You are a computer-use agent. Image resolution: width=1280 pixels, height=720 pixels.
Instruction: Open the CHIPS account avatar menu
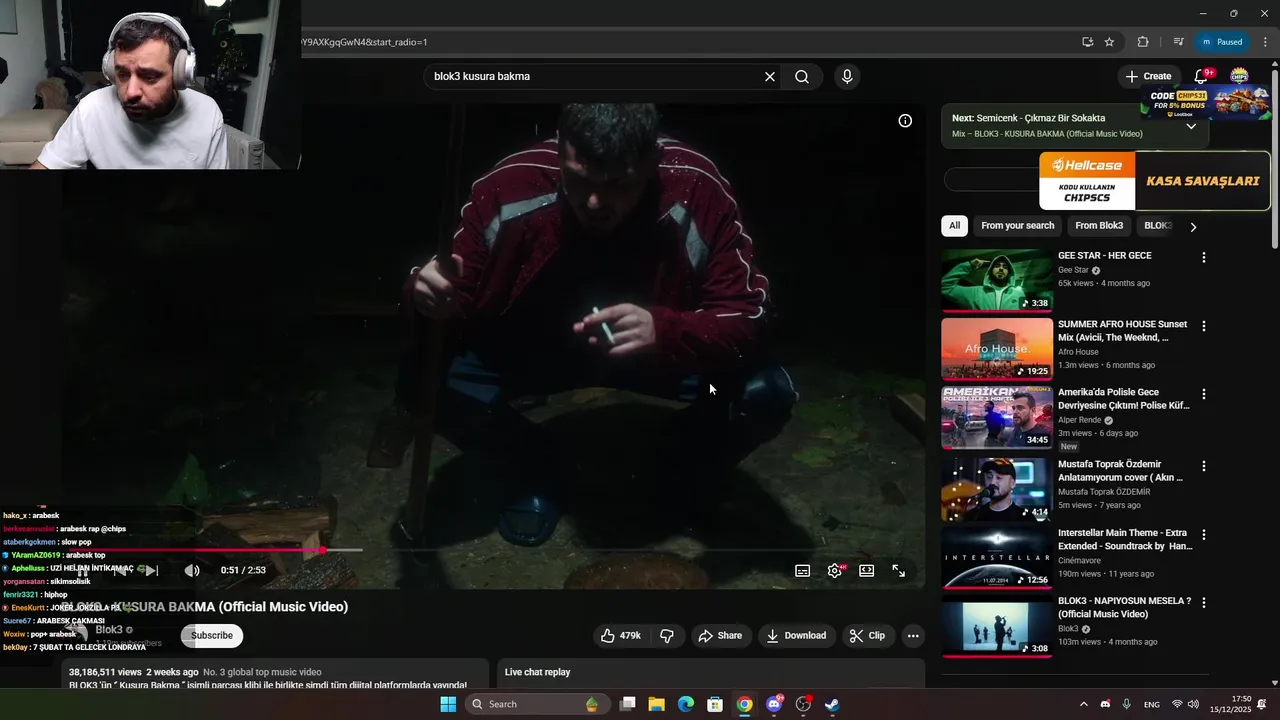click(x=1239, y=76)
